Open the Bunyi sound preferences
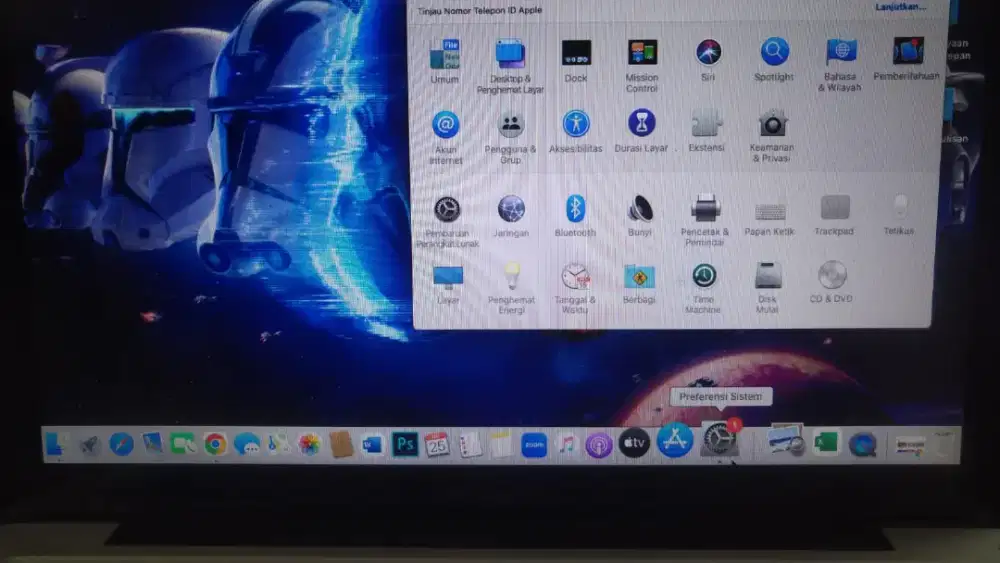1000x563 pixels. pos(640,208)
